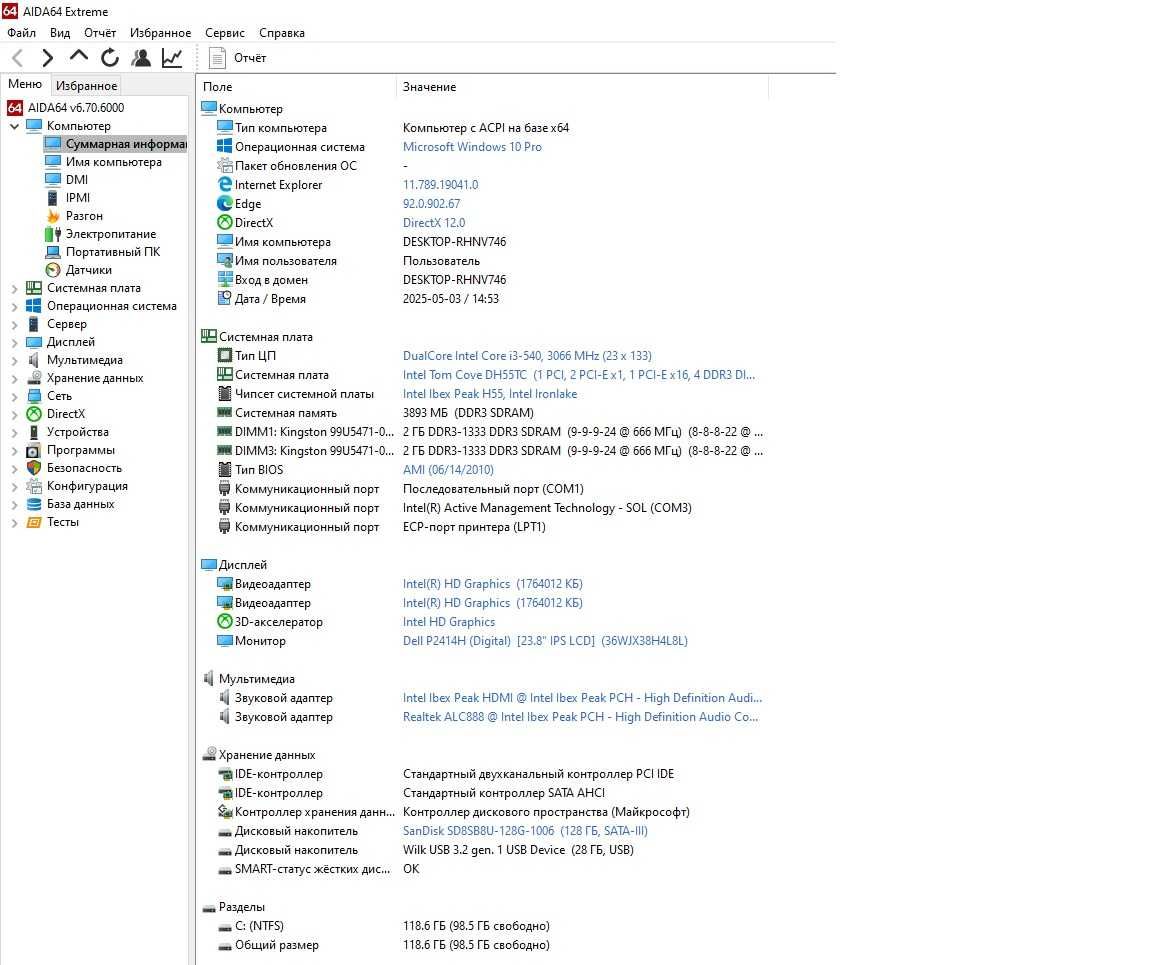The width and height of the screenshot is (1152, 965).
Task: Open the Сервис menu
Action: pos(225,32)
